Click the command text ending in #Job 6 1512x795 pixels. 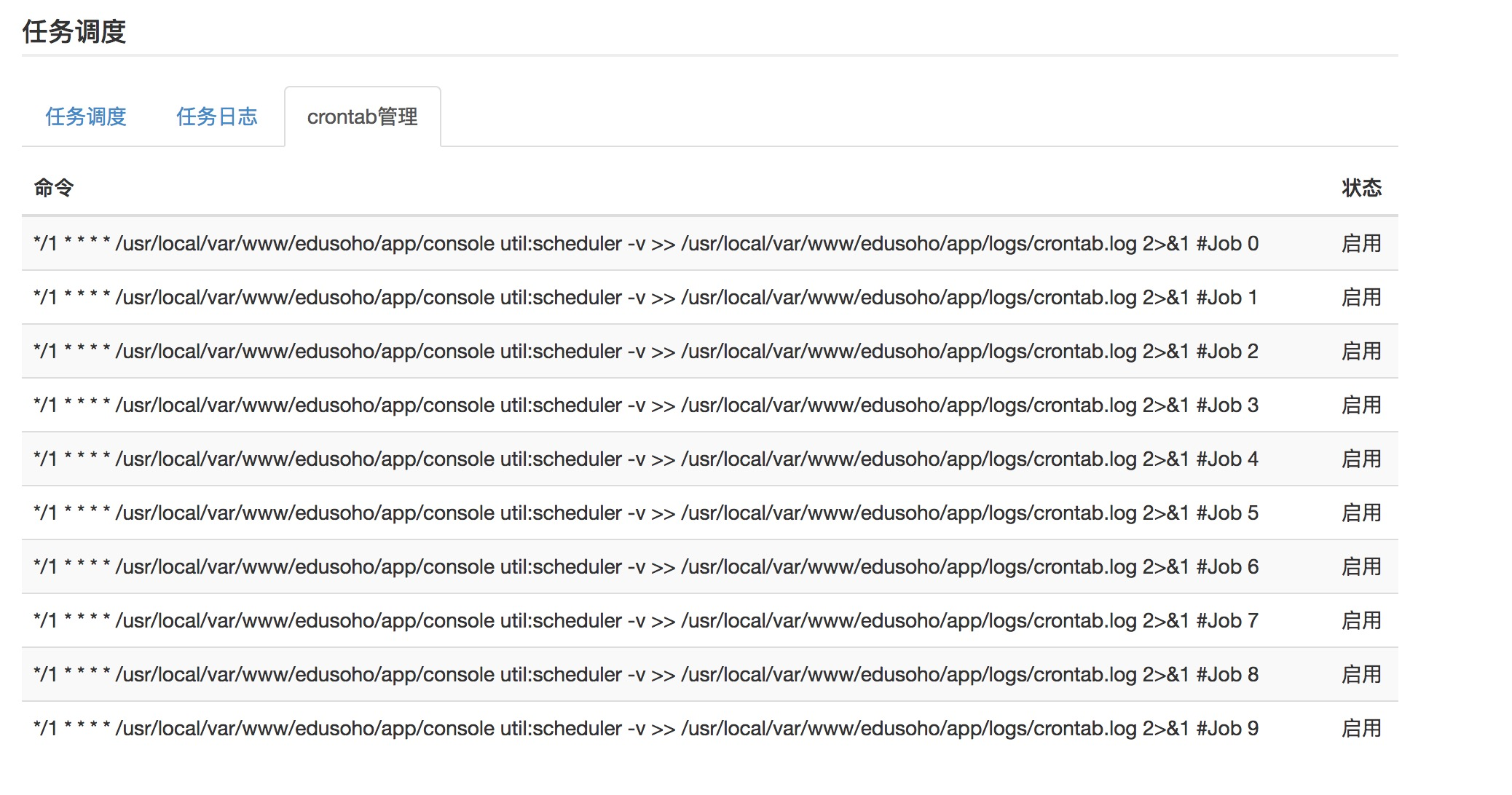[x=646, y=566]
